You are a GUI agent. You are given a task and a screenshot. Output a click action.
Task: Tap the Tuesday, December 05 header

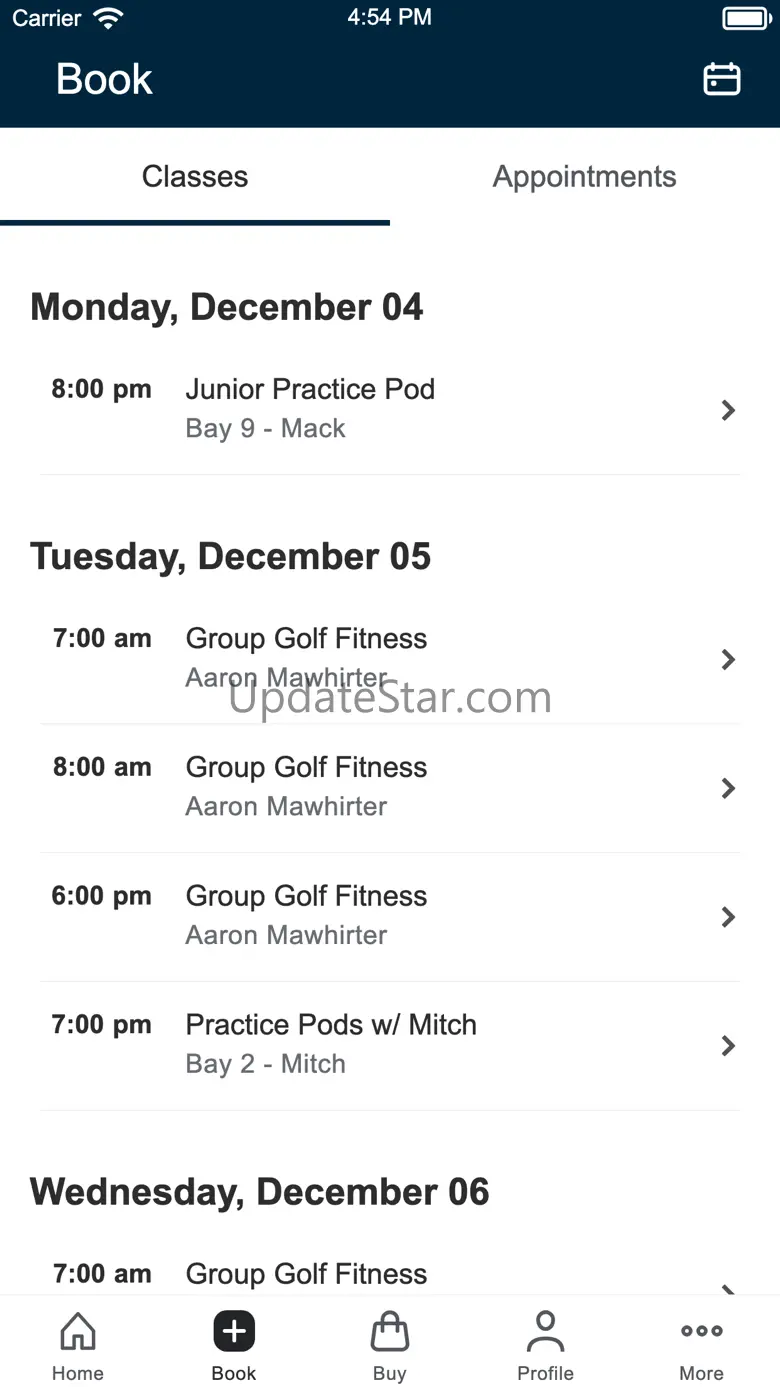point(231,556)
